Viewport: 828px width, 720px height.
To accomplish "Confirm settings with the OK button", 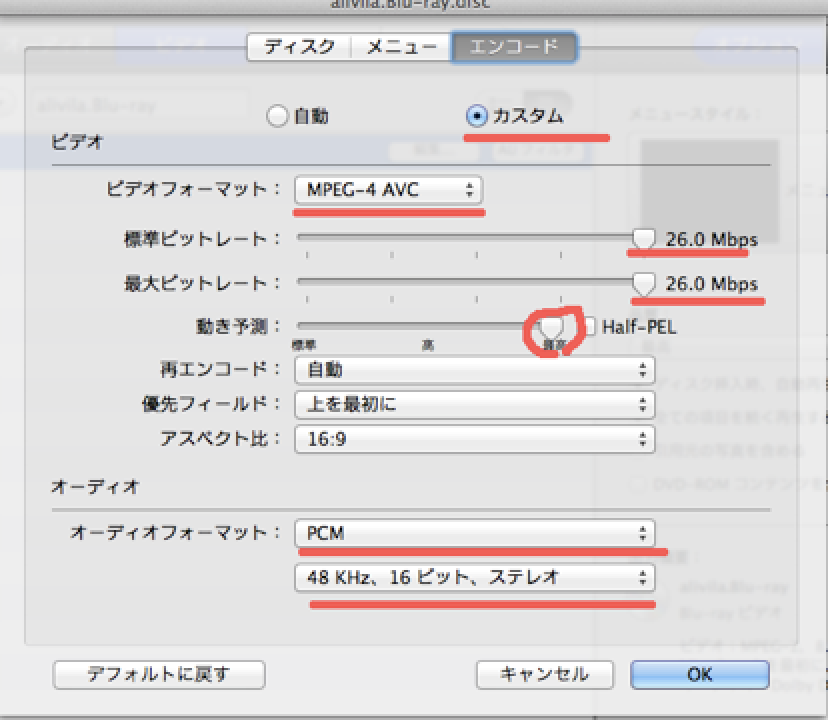I will [x=700, y=675].
